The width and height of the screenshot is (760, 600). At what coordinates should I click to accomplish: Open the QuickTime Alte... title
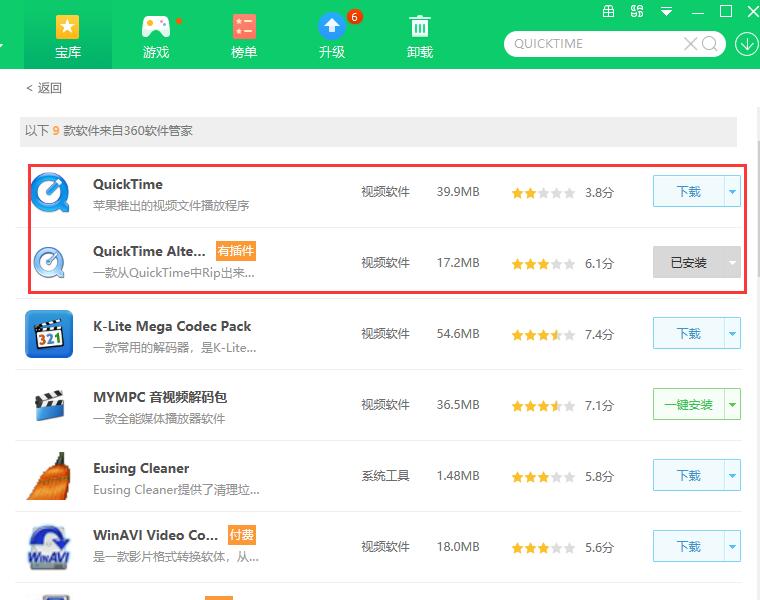[x=149, y=251]
